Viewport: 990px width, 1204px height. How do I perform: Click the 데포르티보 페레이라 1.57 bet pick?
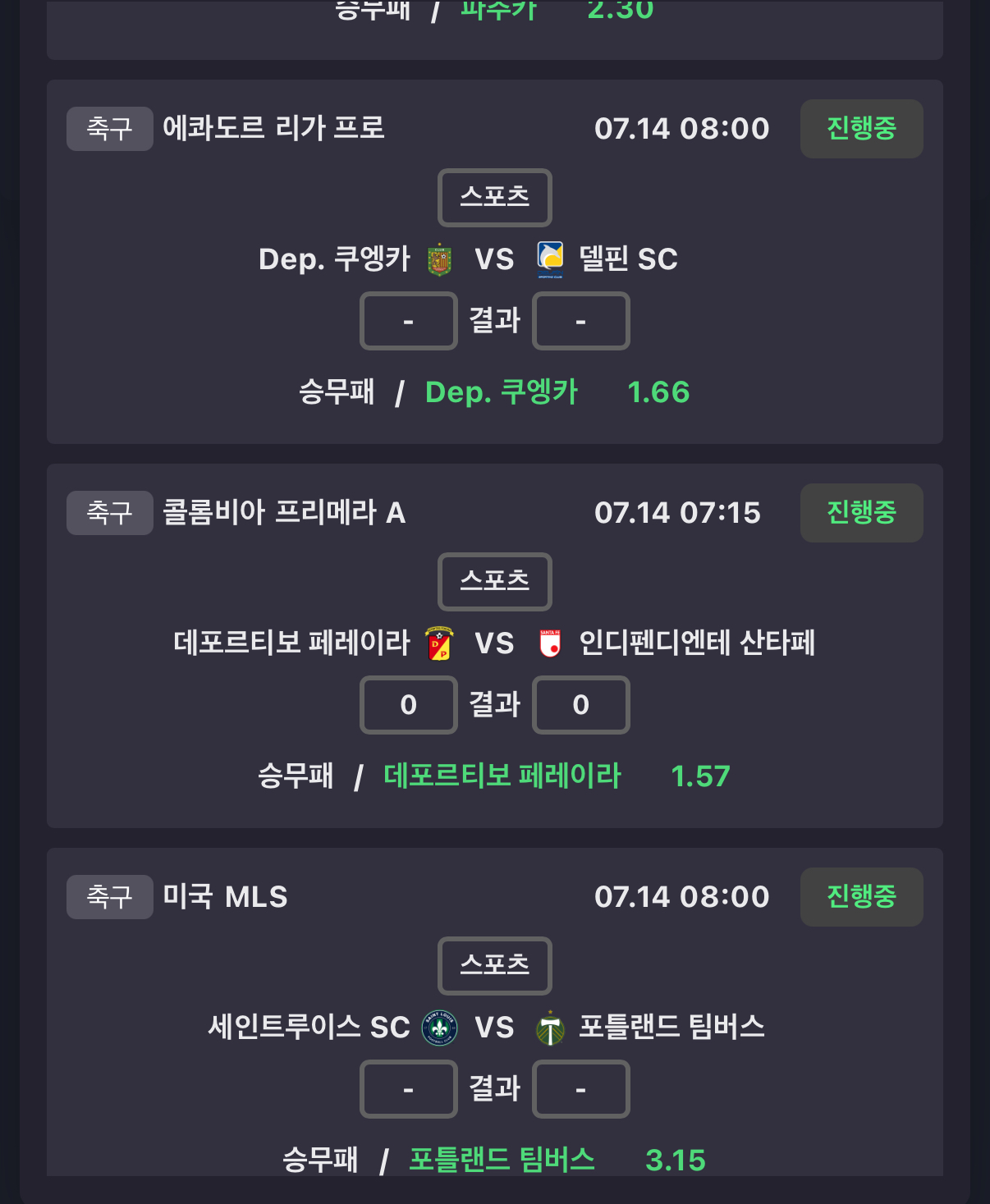click(557, 776)
